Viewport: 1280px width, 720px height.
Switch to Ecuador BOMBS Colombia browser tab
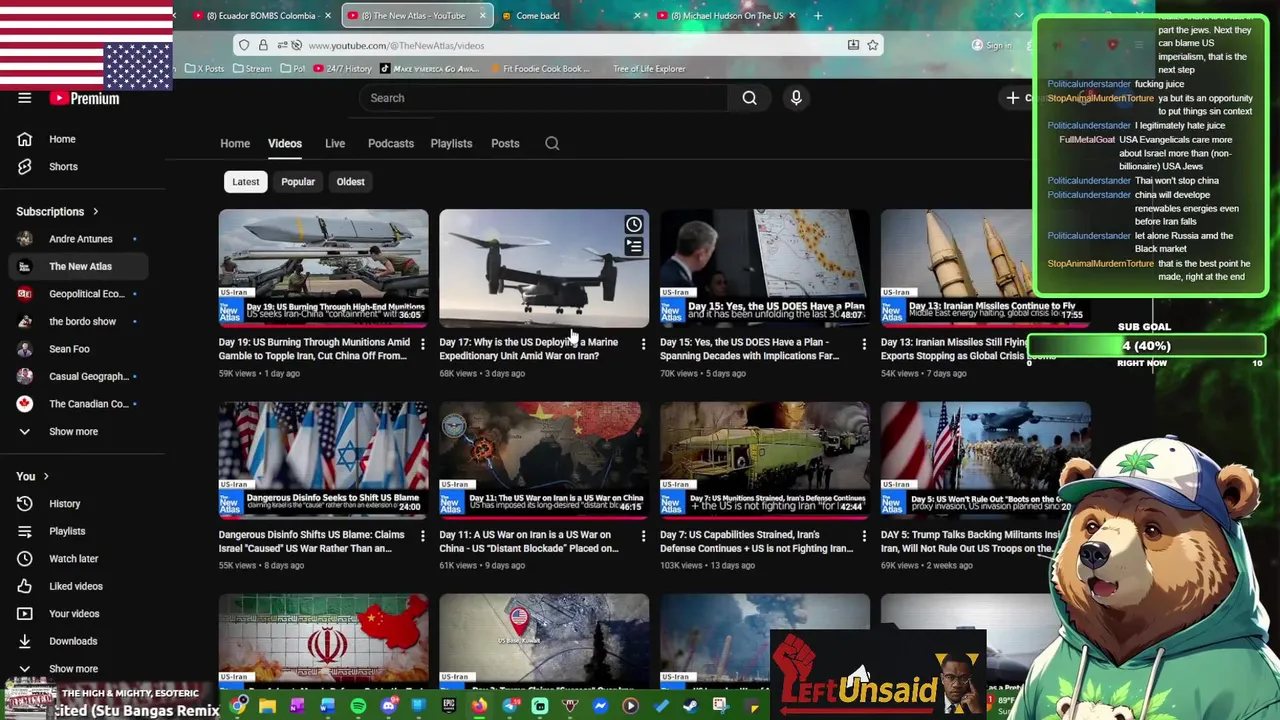click(262, 15)
